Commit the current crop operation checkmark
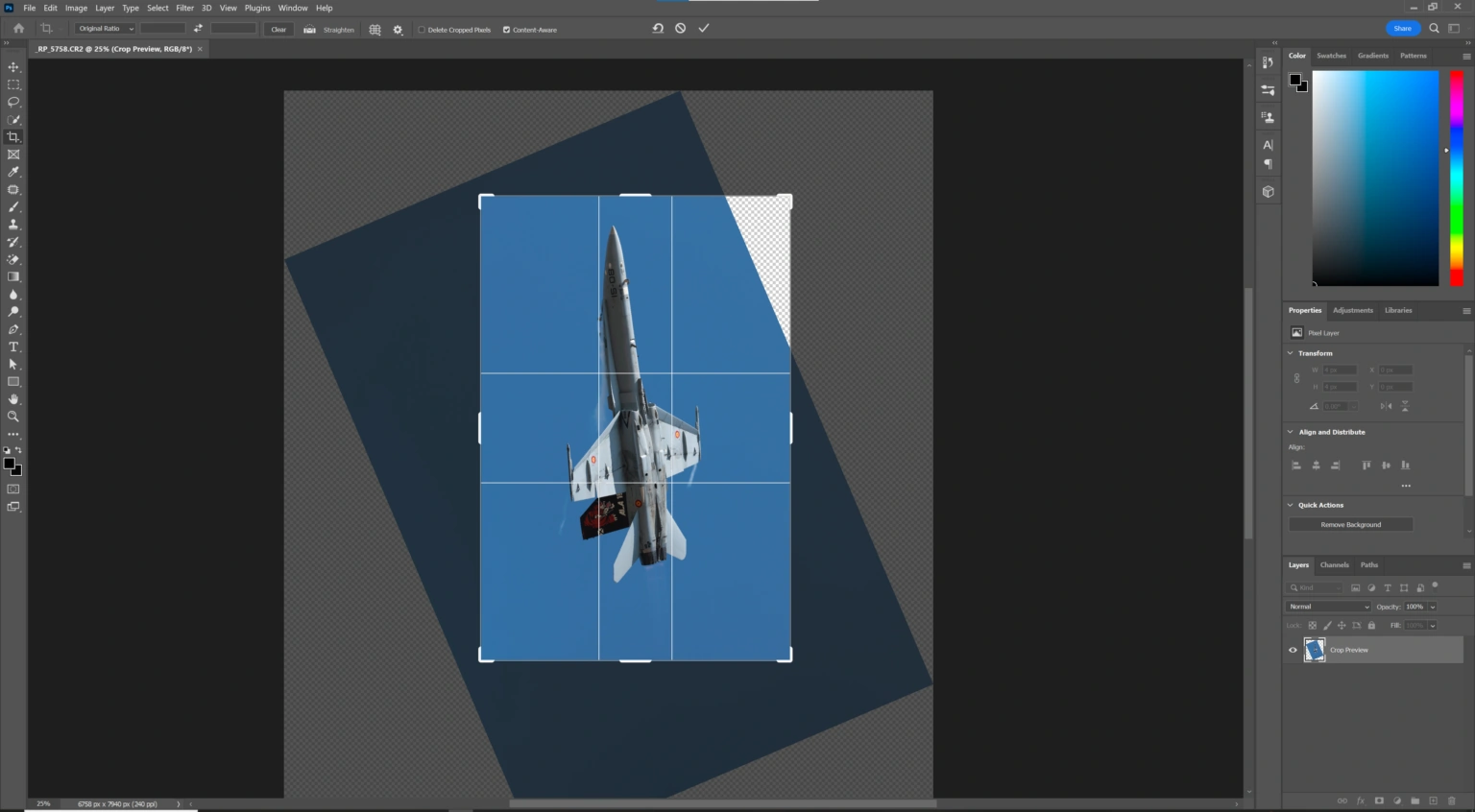 pos(704,29)
